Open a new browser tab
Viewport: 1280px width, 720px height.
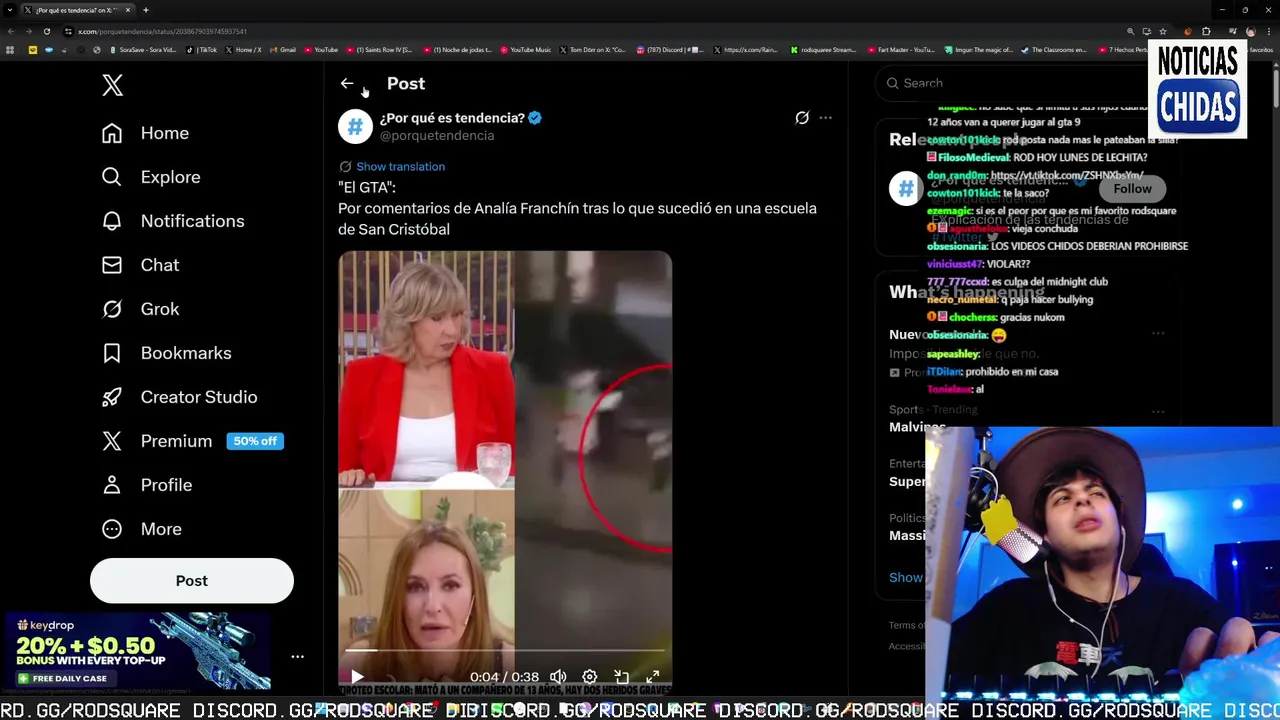coord(146,10)
